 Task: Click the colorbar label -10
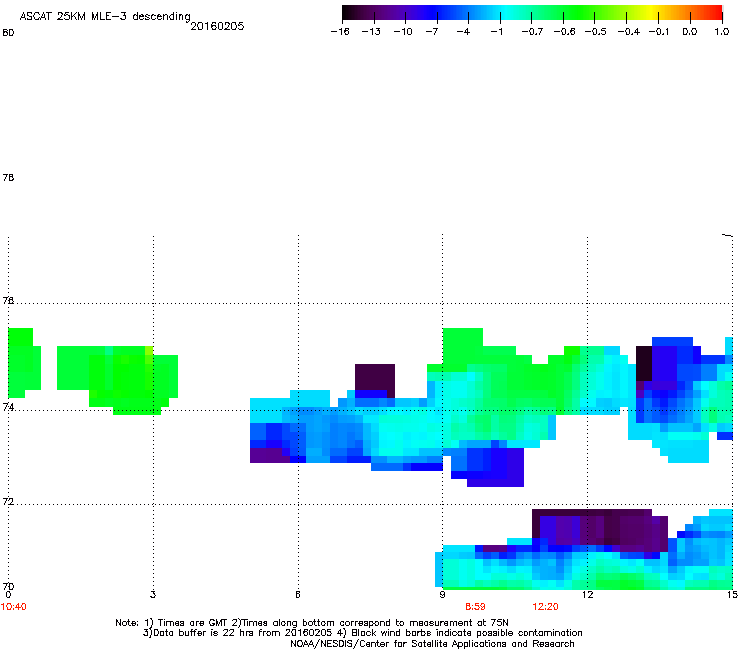pyautogui.click(x=403, y=32)
